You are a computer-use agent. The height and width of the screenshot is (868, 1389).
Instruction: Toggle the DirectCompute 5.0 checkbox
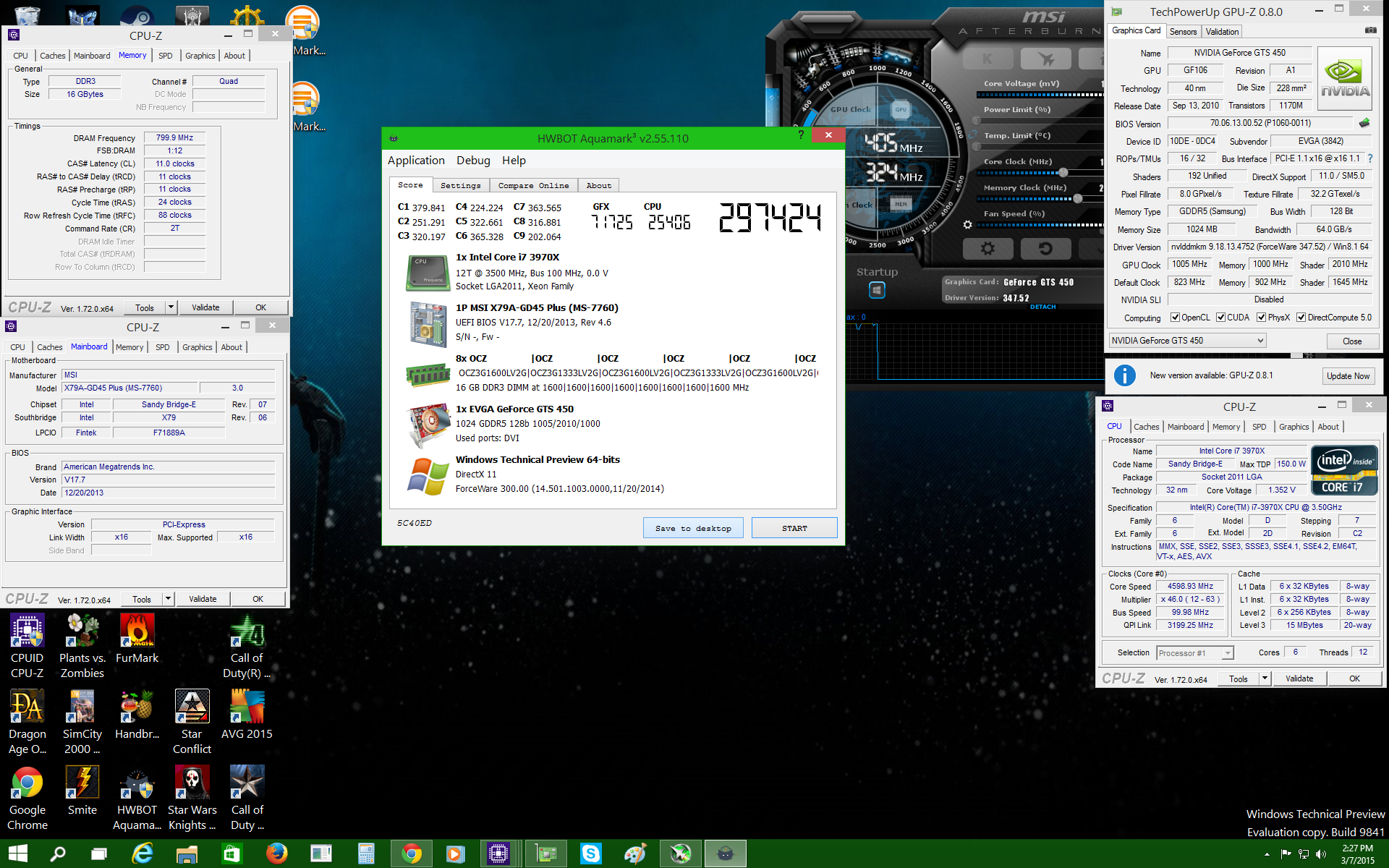[x=1301, y=318]
